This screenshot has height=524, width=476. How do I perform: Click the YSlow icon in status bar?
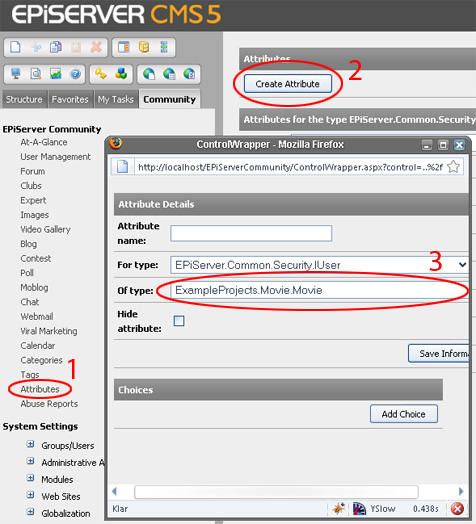[359, 509]
